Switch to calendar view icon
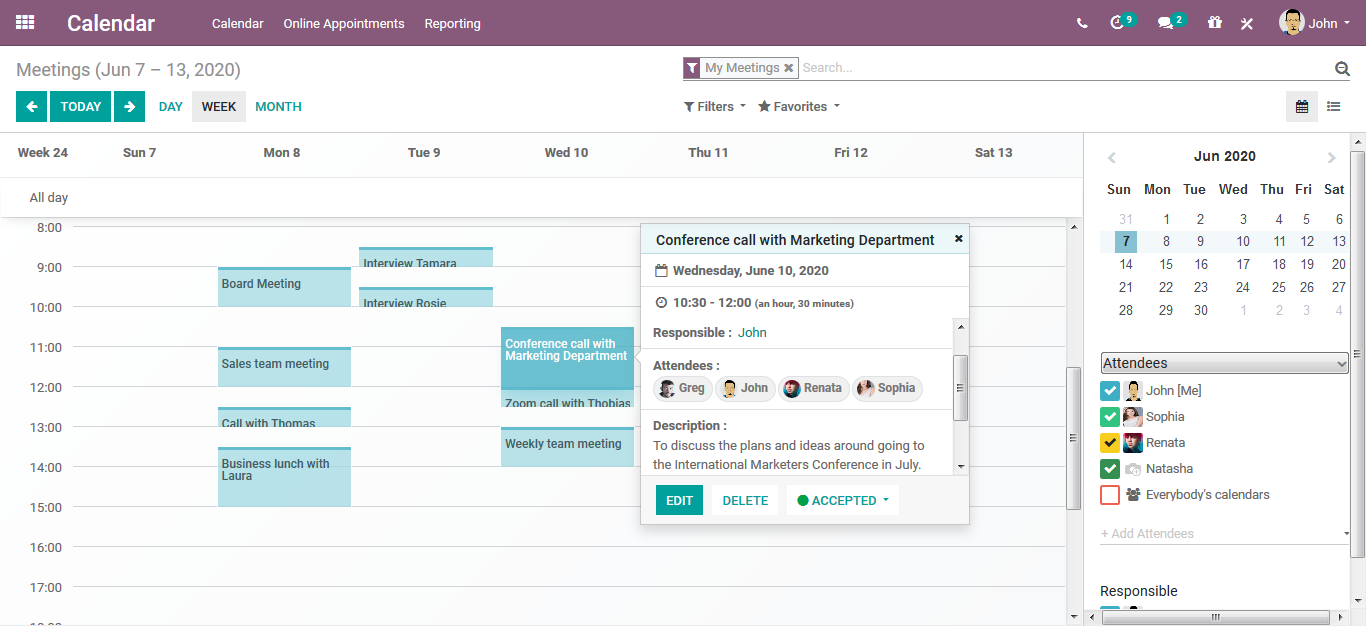The width and height of the screenshot is (1366, 626). (1302, 107)
